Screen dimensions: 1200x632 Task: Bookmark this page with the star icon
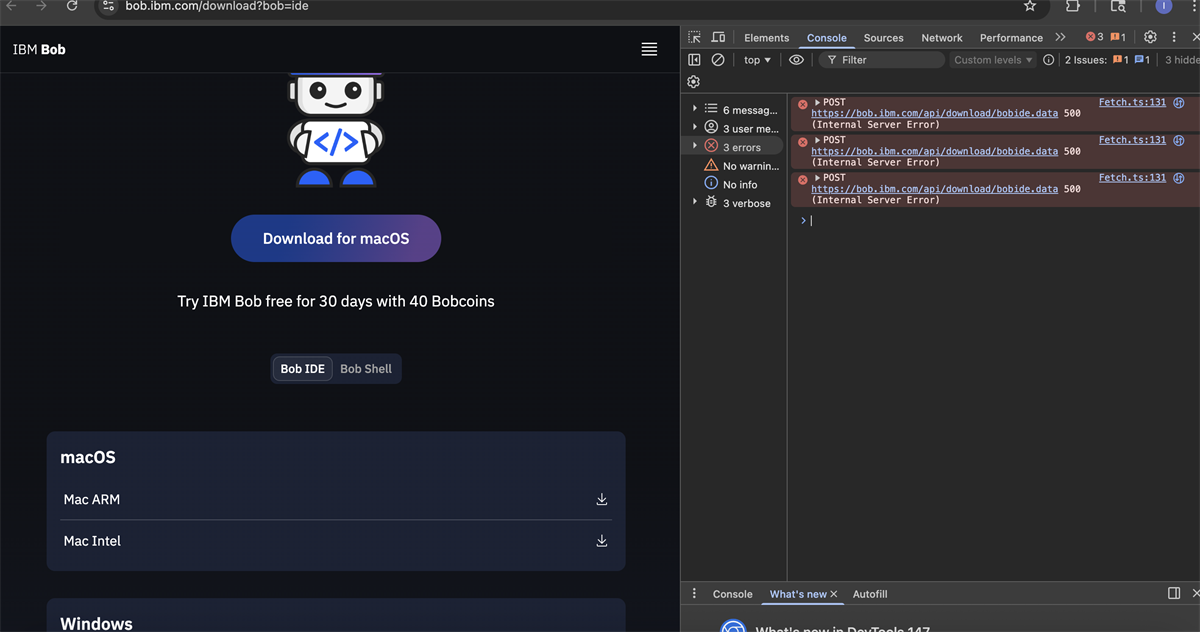(1030, 6)
